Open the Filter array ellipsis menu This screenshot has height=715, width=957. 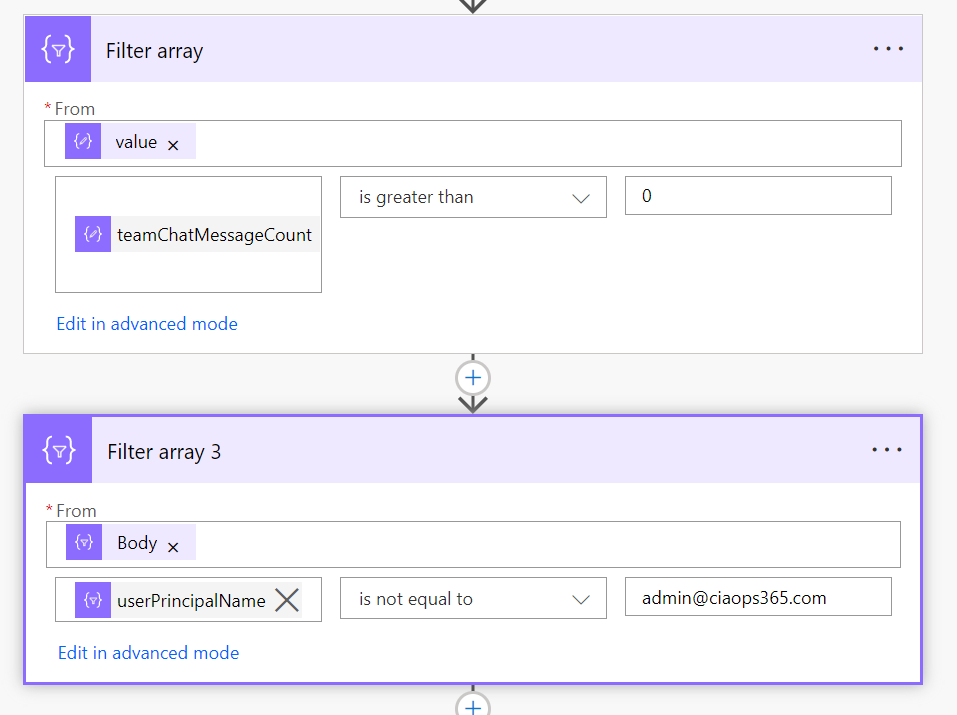pos(888,49)
